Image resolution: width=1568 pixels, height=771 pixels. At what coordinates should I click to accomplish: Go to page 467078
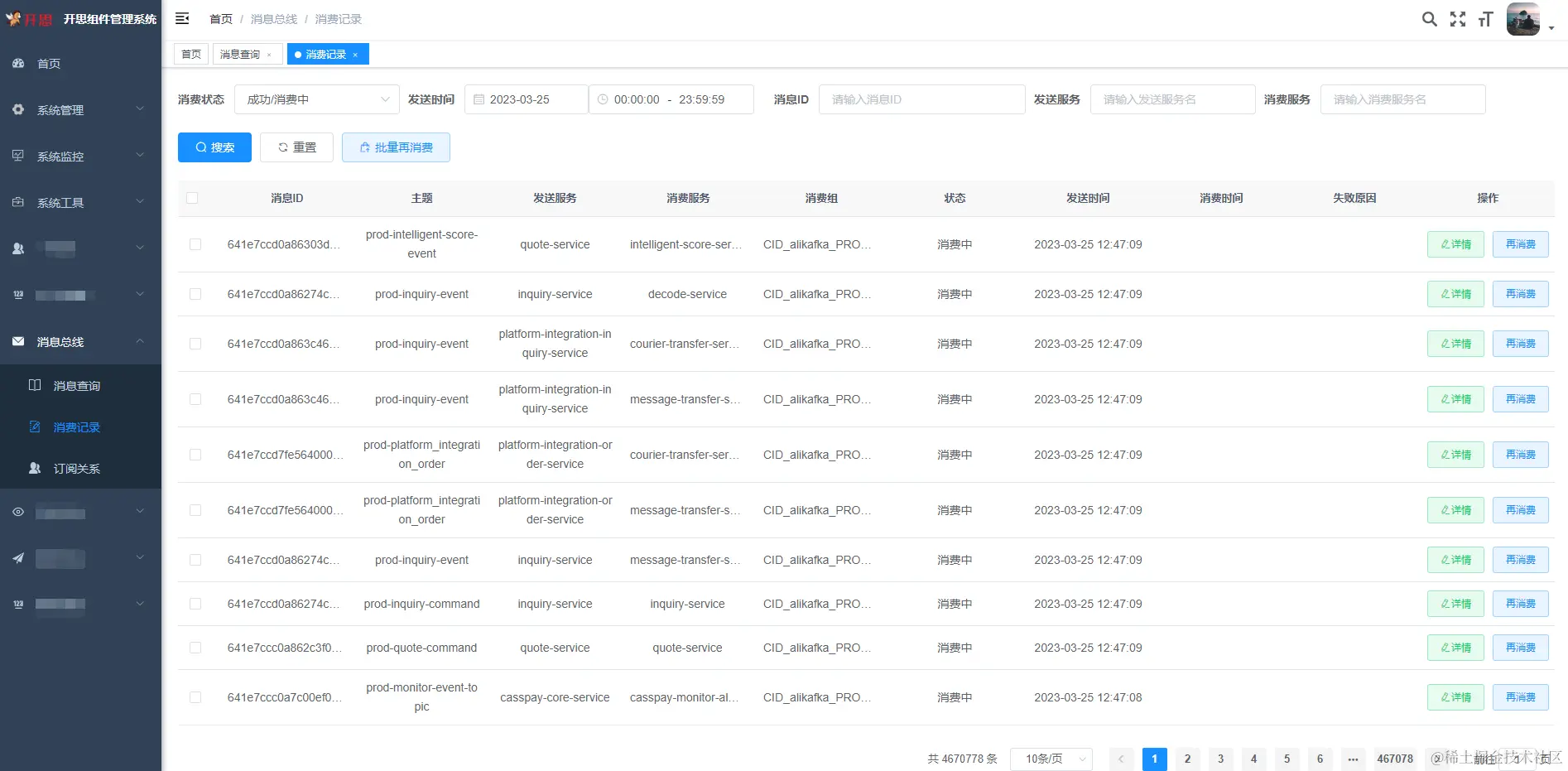(1395, 759)
